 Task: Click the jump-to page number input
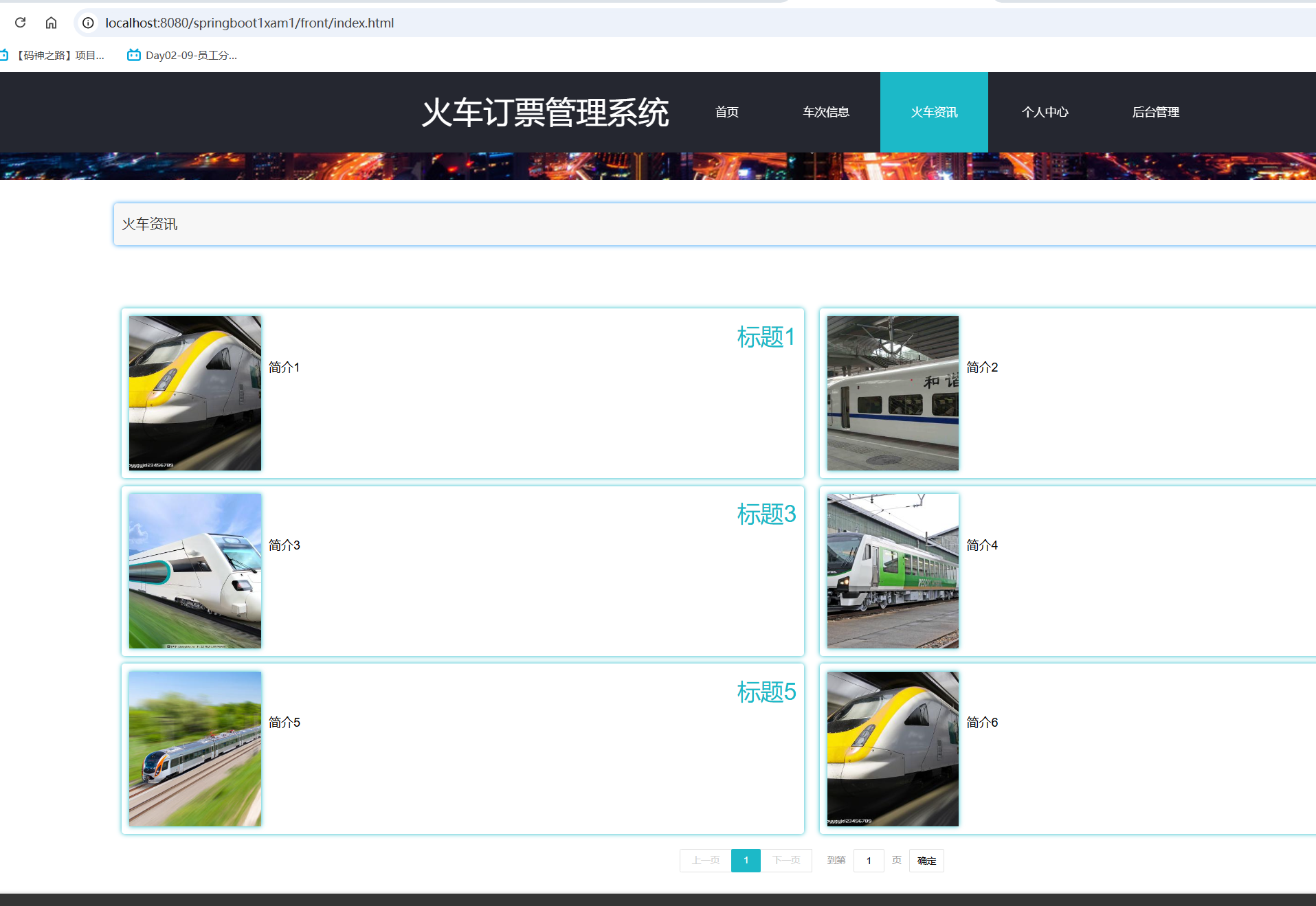click(x=869, y=861)
